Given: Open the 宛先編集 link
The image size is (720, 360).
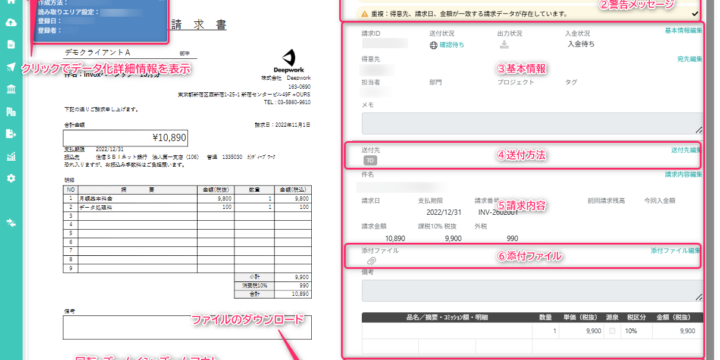Looking at the screenshot, I should tap(689, 59).
